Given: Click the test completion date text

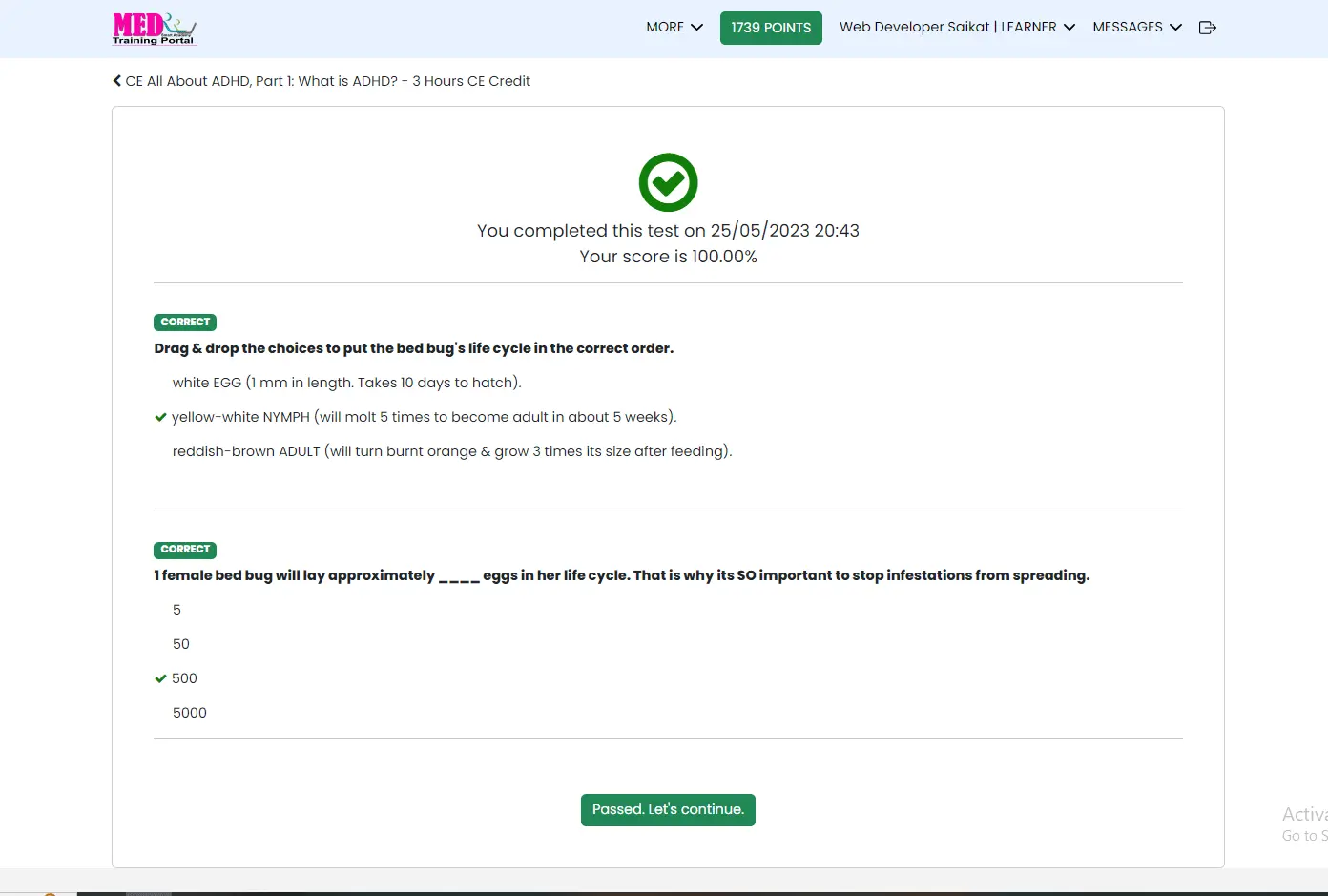Looking at the screenshot, I should point(668,231).
